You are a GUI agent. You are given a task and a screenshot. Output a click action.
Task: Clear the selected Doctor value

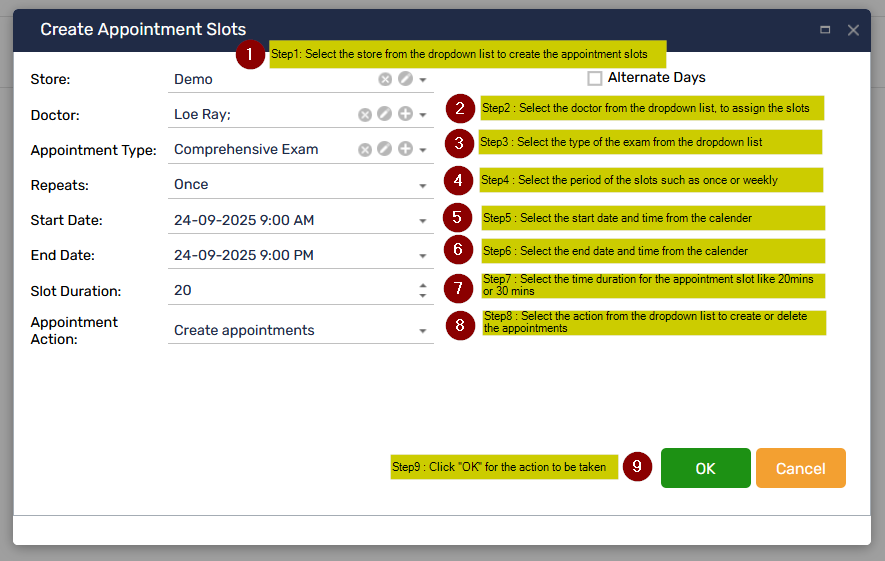point(365,115)
